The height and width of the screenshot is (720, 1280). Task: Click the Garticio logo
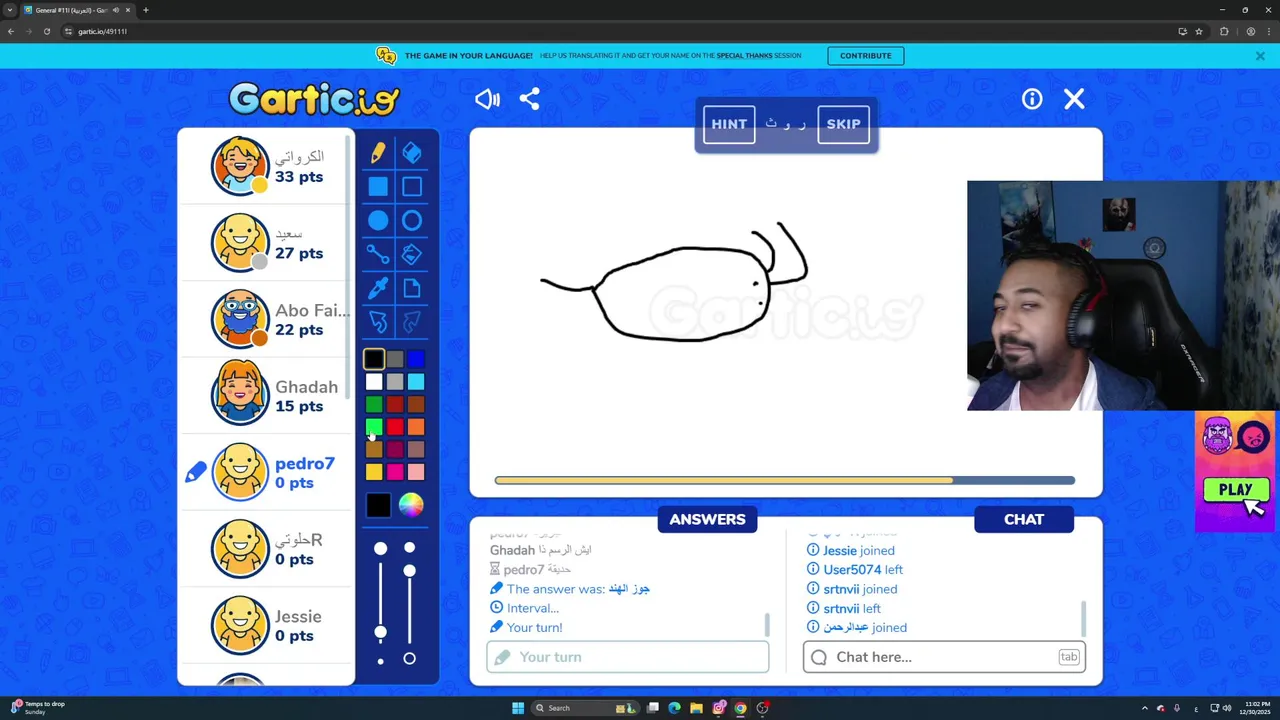[x=314, y=99]
